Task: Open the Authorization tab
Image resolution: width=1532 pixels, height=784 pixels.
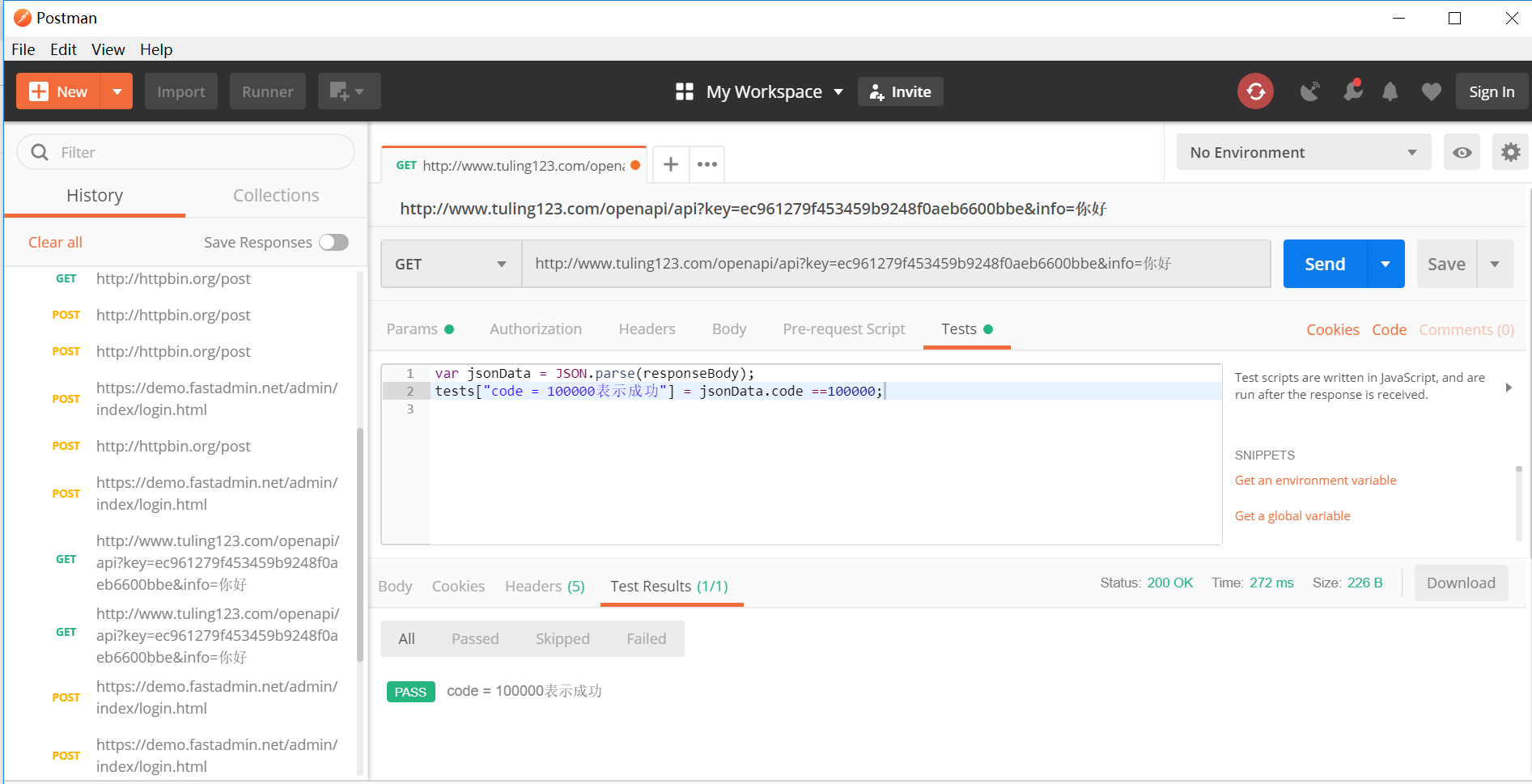Action: [536, 329]
